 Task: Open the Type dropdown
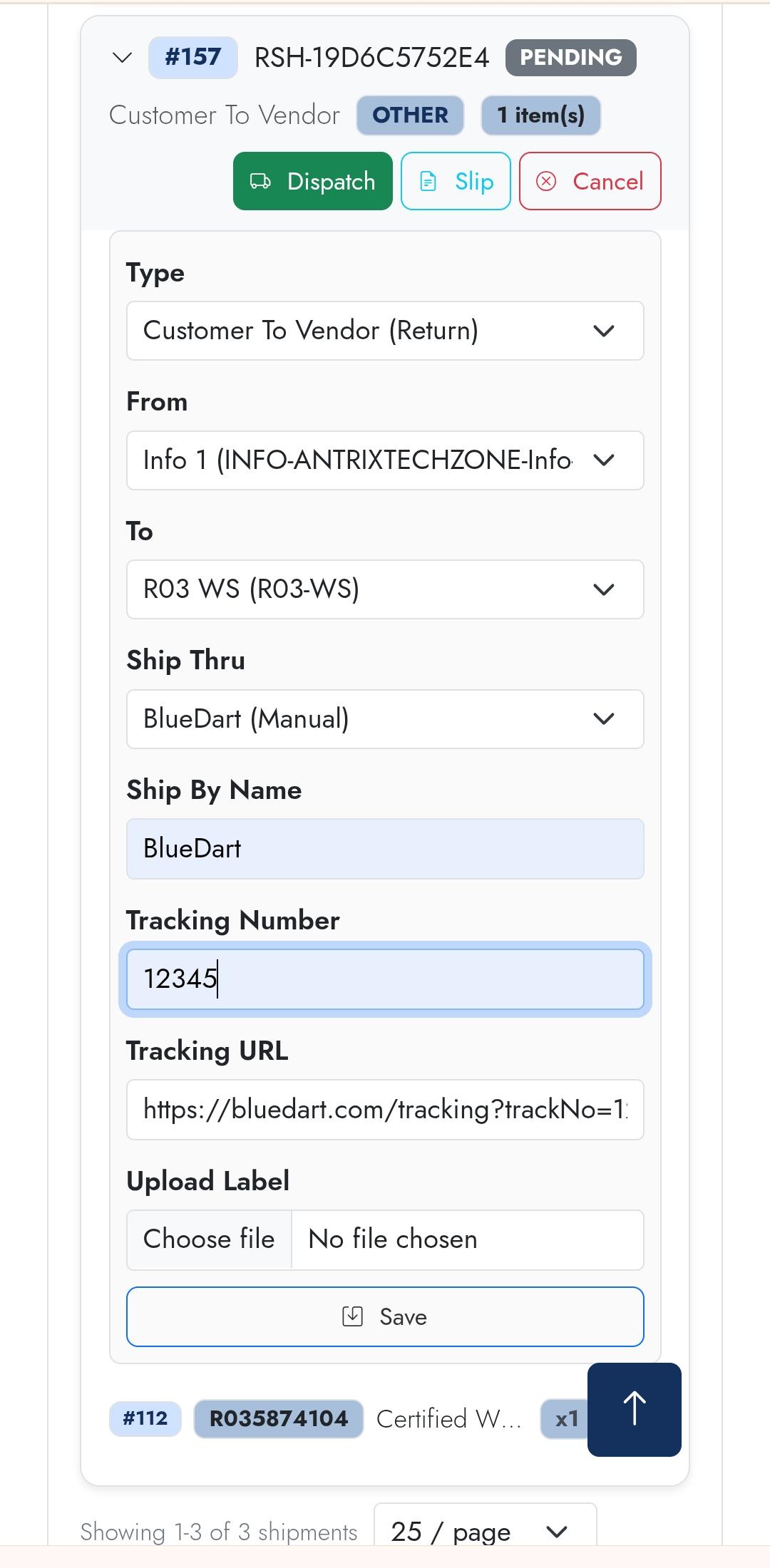coord(385,331)
